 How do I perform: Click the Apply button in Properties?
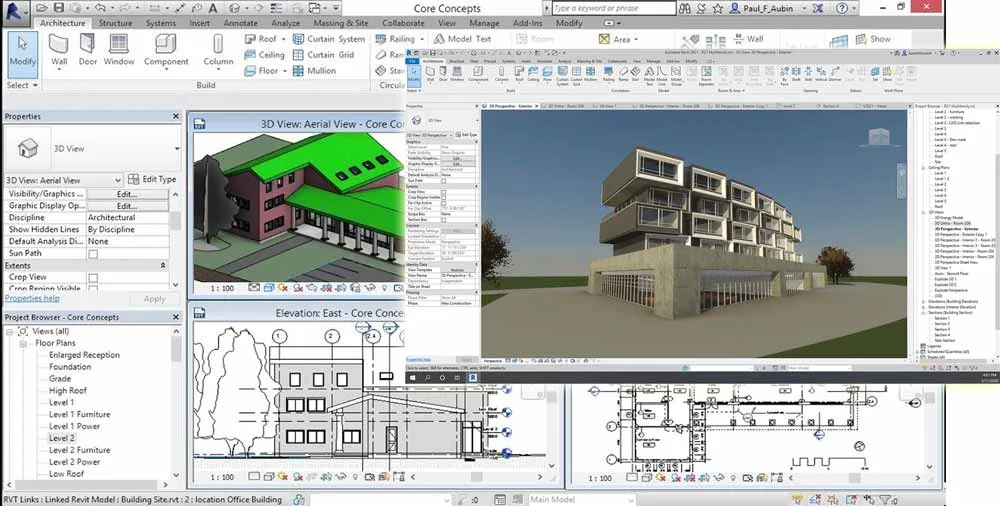click(x=154, y=299)
